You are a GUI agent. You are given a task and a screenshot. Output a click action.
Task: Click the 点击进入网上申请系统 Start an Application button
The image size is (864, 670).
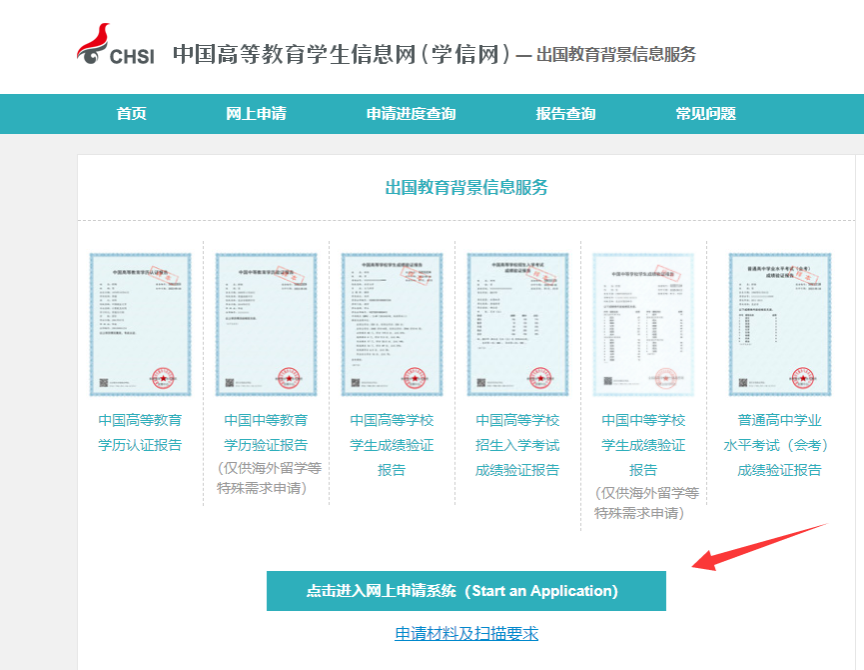tap(466, 591)
